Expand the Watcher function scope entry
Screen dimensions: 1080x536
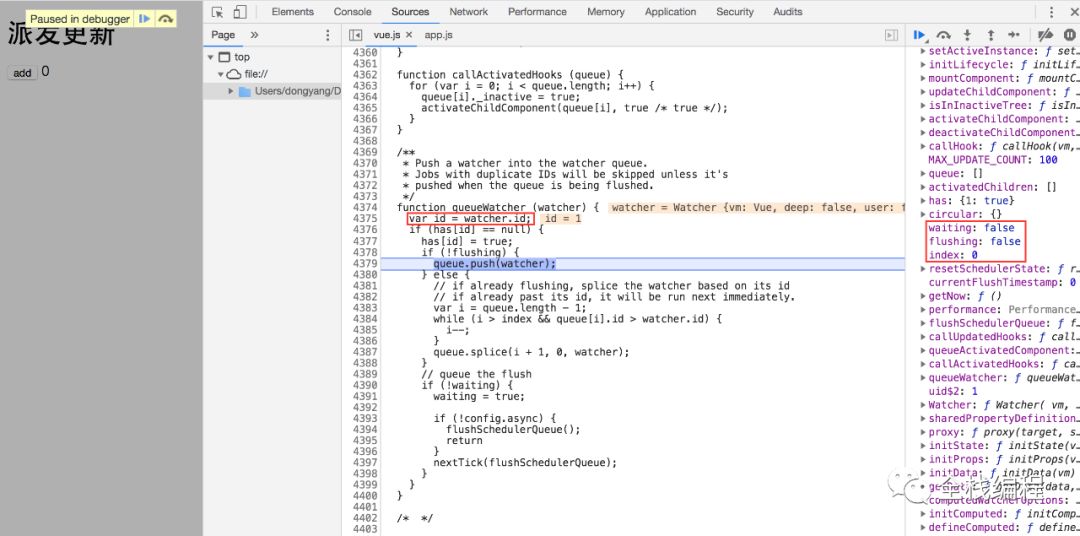924,405
